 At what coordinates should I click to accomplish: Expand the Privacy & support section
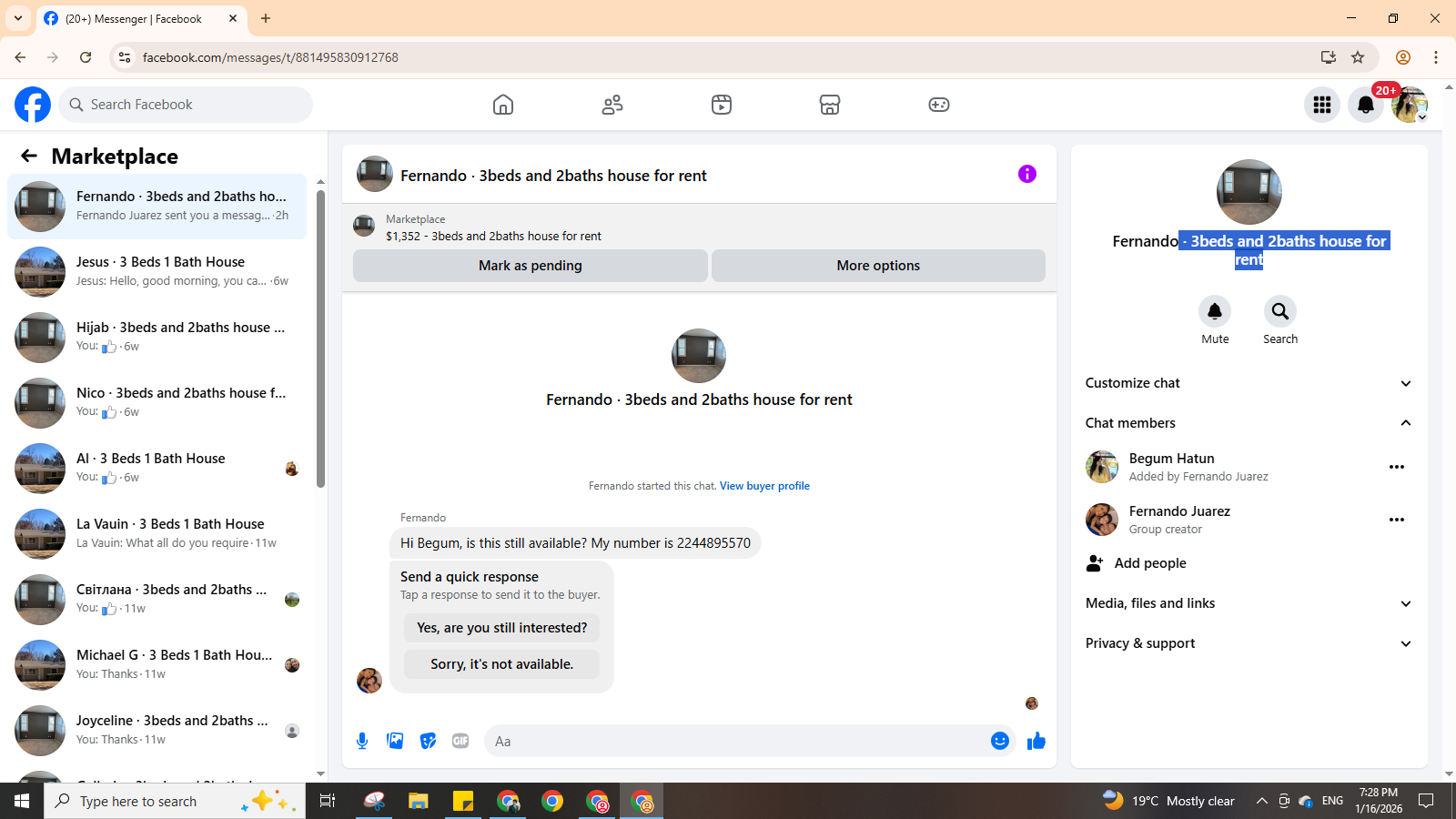click(1249, 643)
